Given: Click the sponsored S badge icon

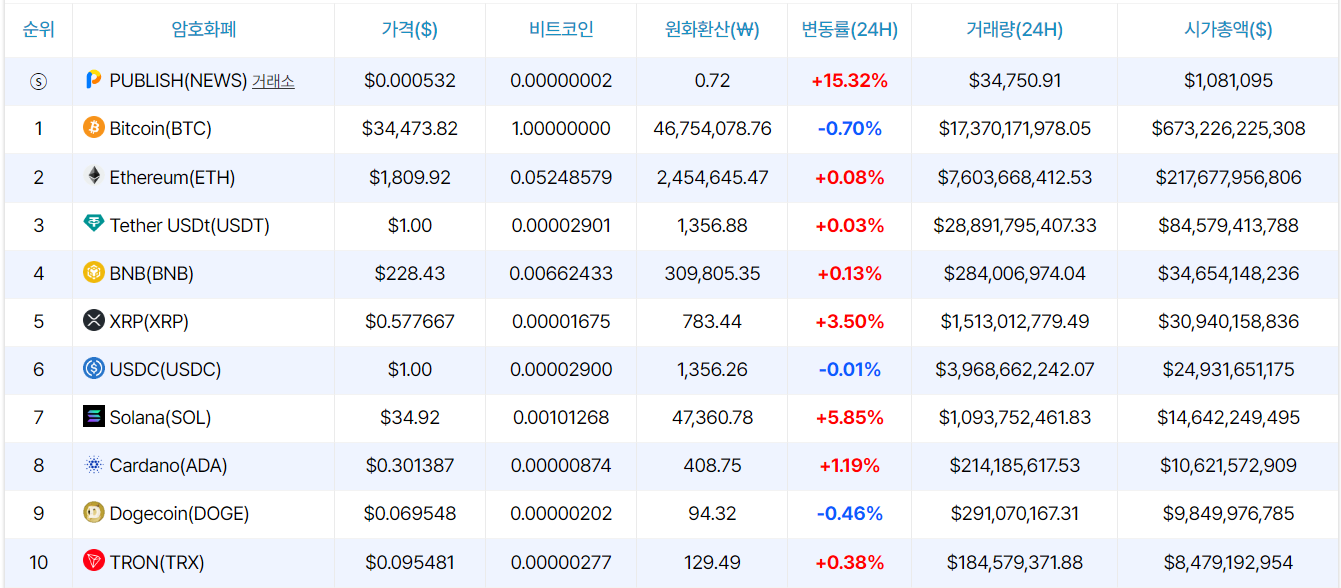Looking at the screenshot, I should (38, 81).
